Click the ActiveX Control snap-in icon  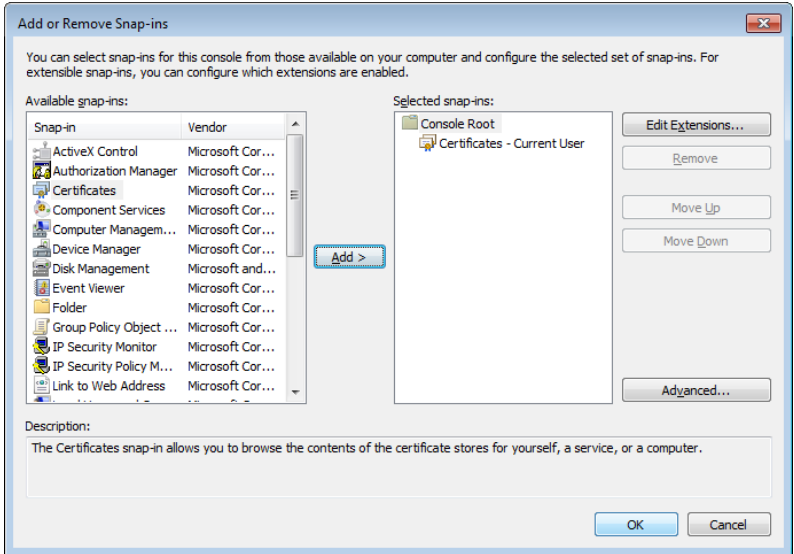(x=42, y=151)
